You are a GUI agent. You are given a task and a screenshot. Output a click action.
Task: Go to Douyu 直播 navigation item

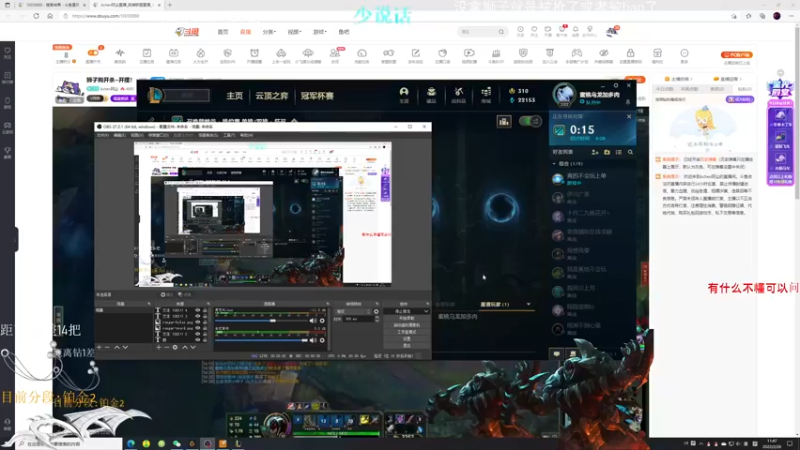[245, 32]
